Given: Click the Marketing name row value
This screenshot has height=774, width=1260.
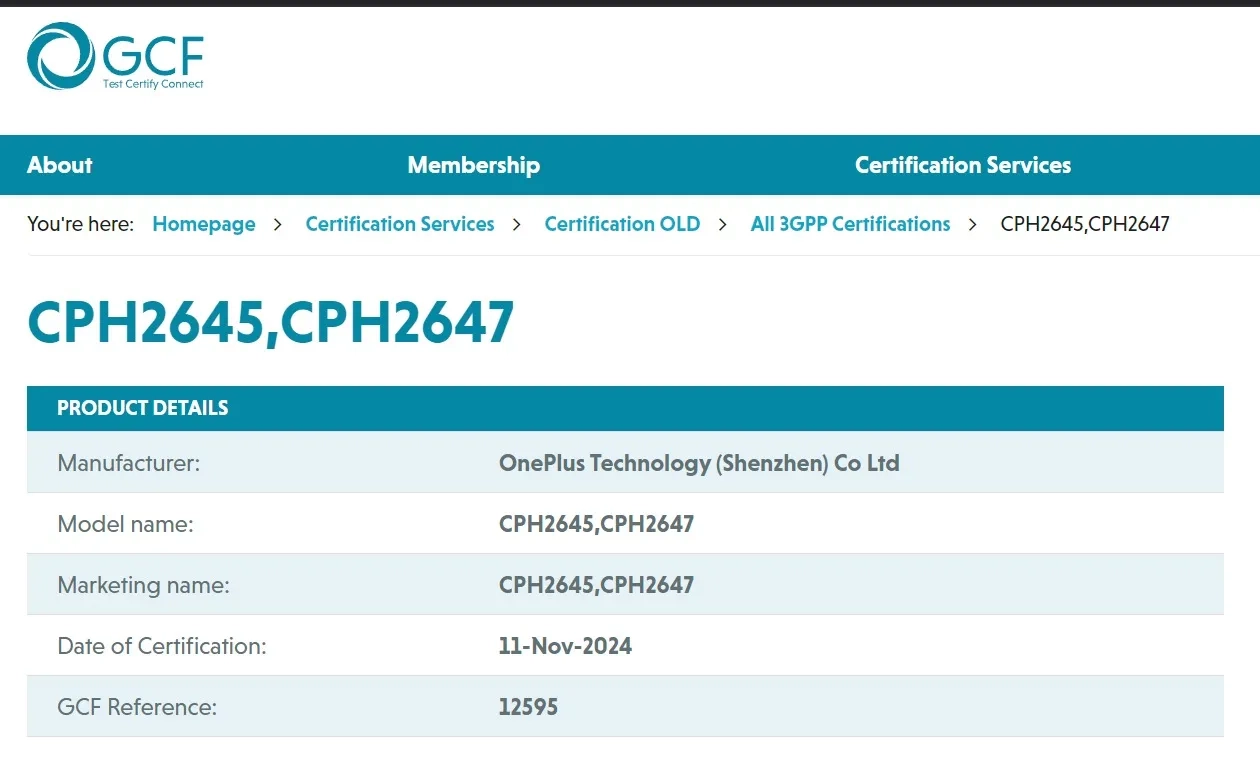Looking at the screenshot, I should point(596,585).
